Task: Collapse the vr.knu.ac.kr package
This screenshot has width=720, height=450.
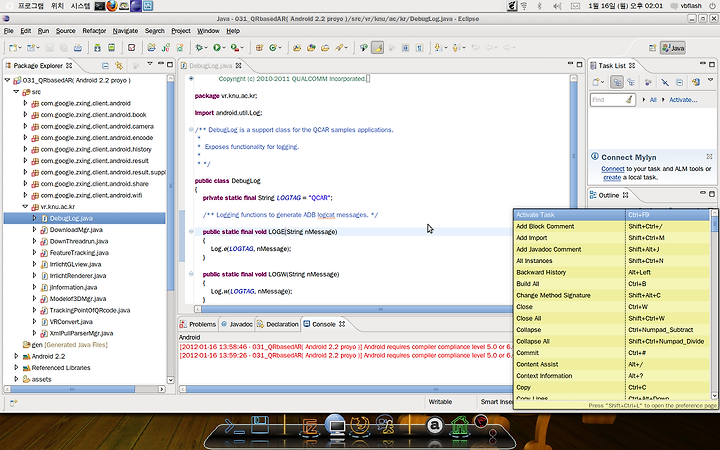Action: pos(25,206)
